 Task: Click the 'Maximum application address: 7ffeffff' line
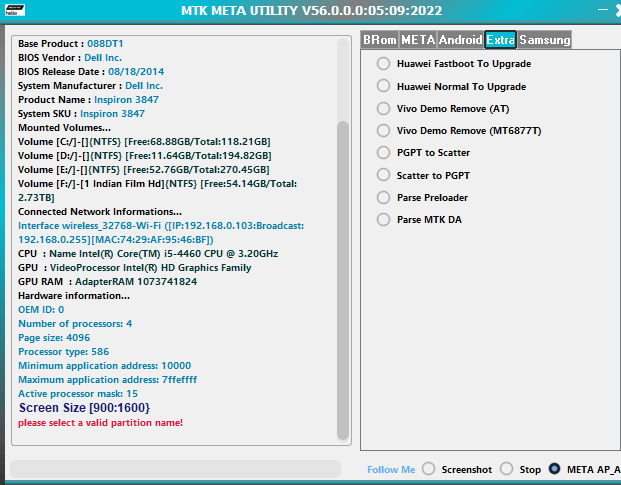tap(107, 380)
